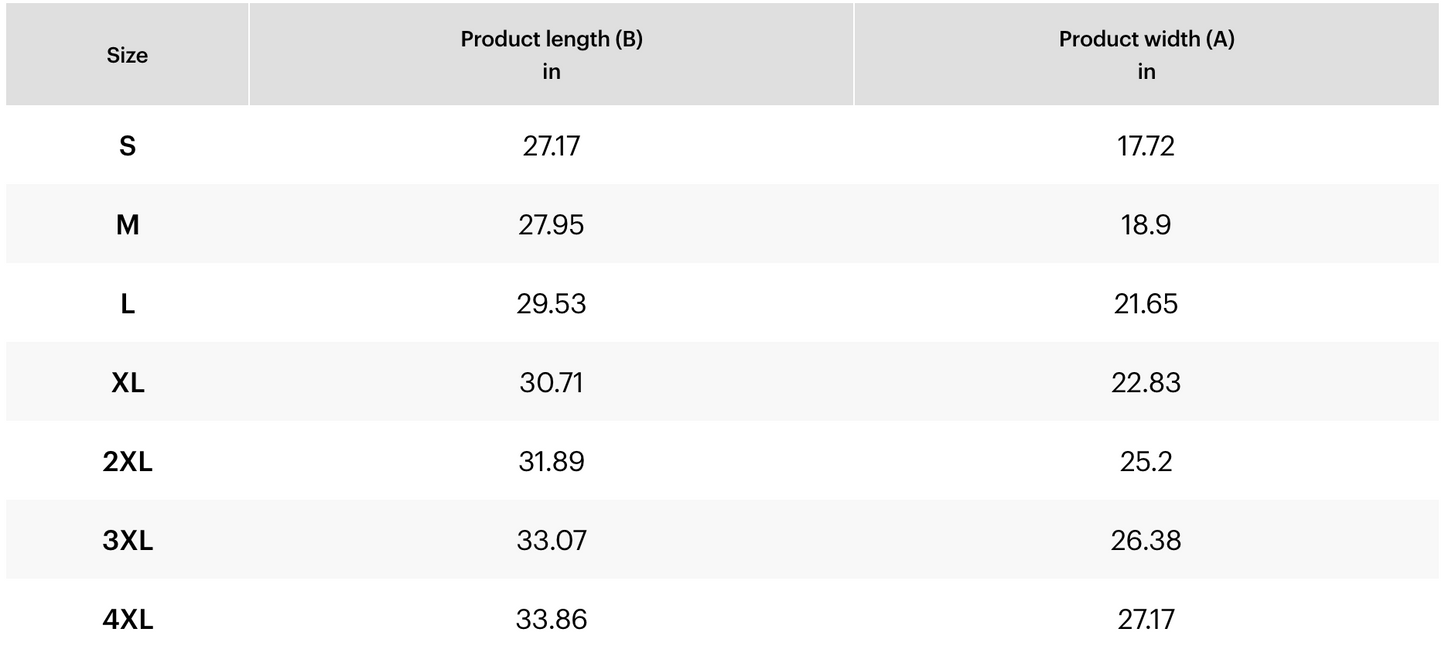This screenshot has height=656, width=1445.
Task: Select the 2XL size row label
Action: tap(127, 462)
